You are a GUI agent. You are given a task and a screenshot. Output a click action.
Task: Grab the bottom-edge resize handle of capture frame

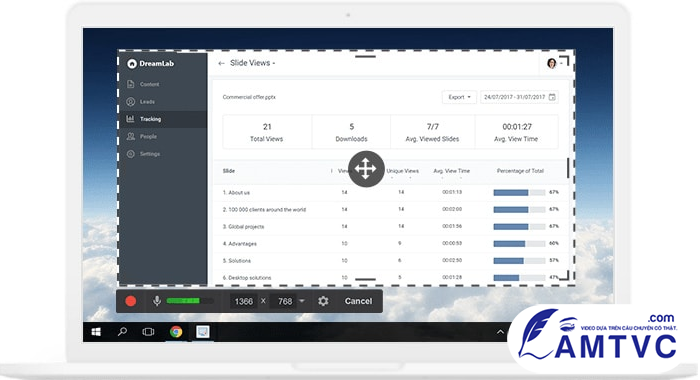[x=366, y=280]
